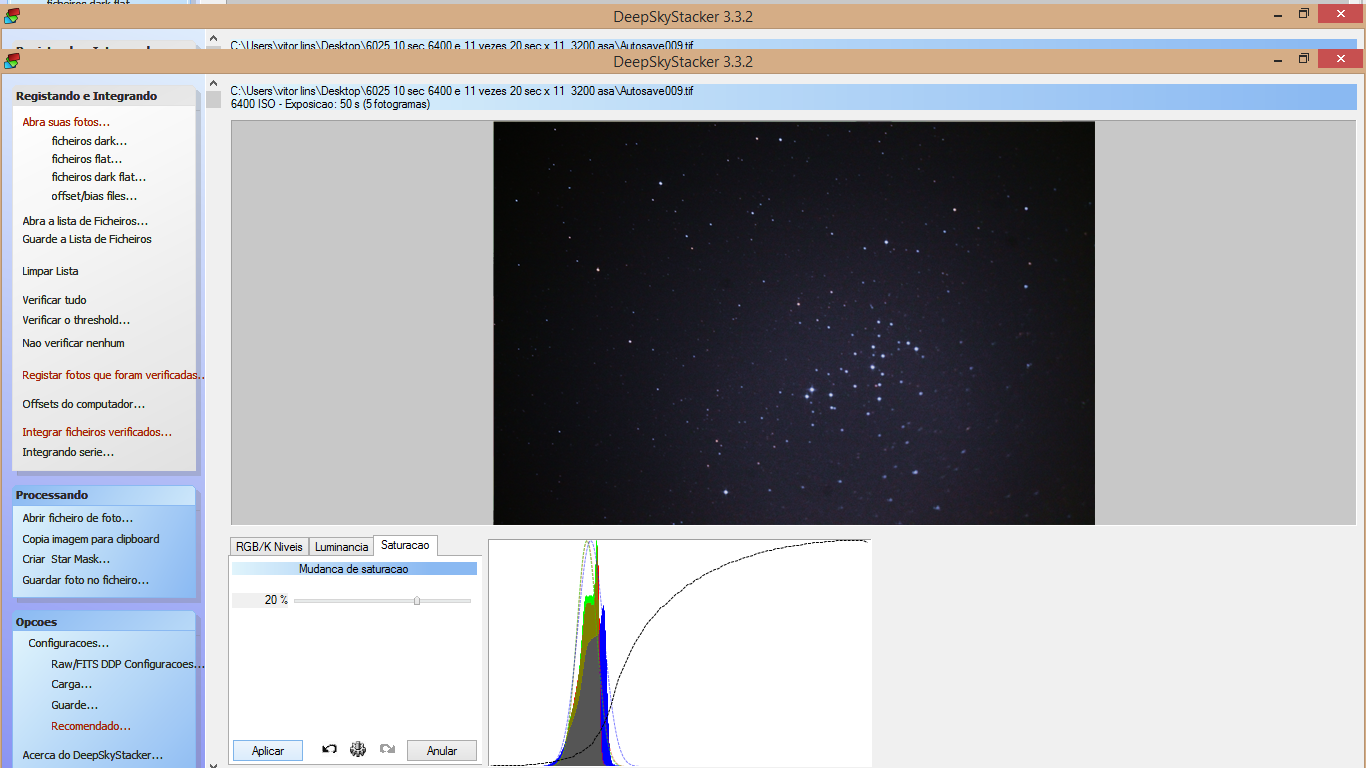Click the '6400 ISO - Exposicao: 50 s' info line
The image size is (1366, 768).
[x=330, y=104]
